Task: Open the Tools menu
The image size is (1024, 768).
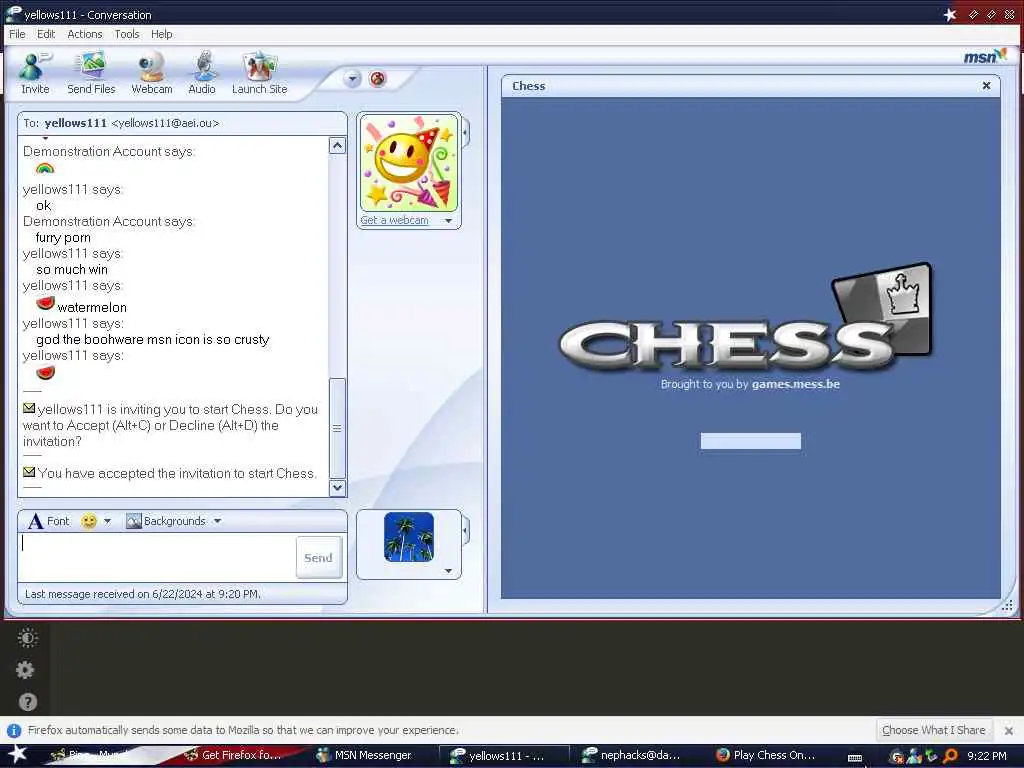Action: [x=127, y=34]
